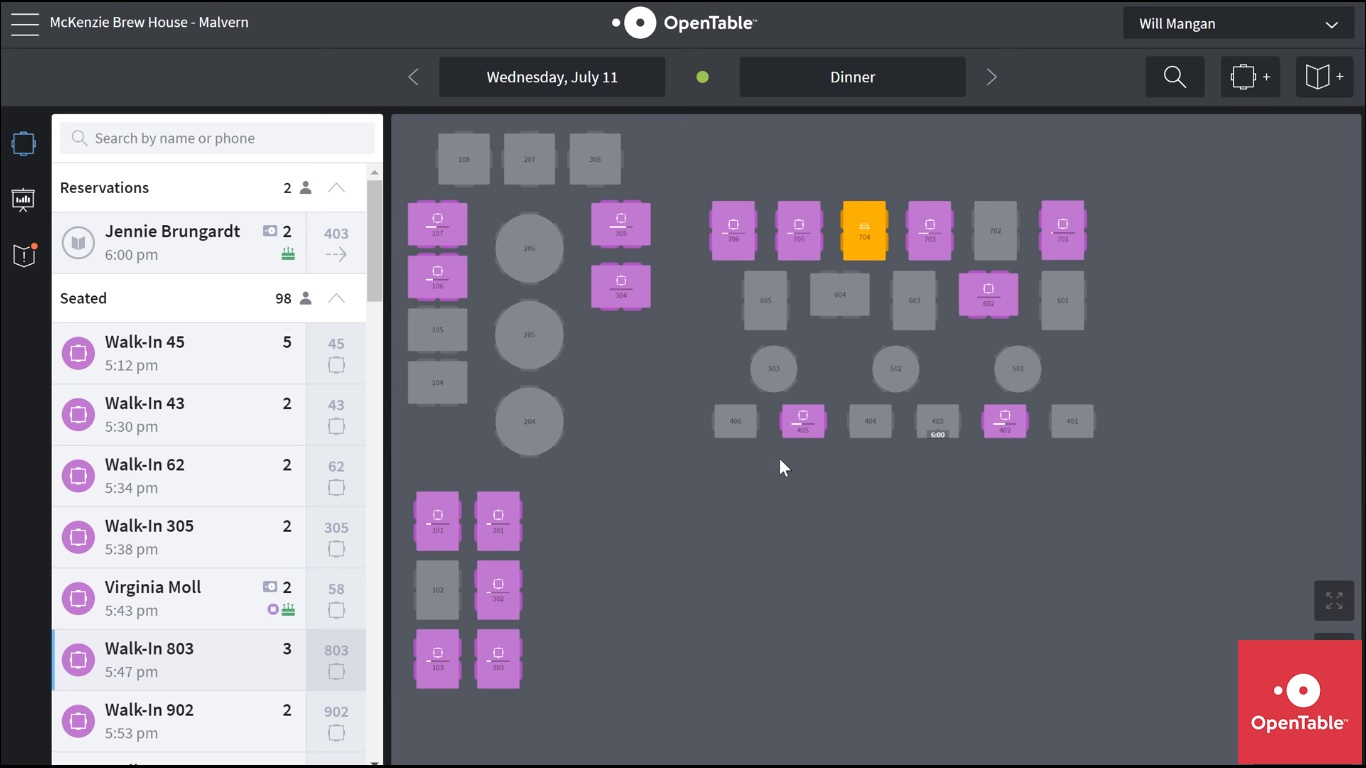Click the seated status icon for Virginia Moll
The width and height of the screenshot is (1366, 768).
point(78,599)
